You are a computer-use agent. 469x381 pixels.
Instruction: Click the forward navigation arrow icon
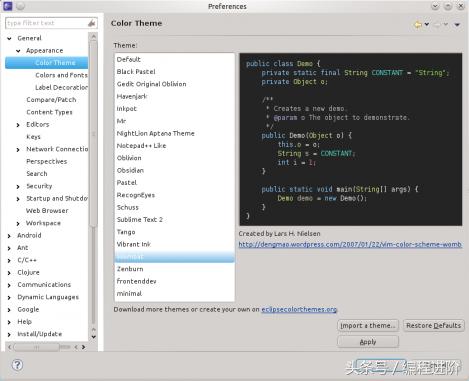[x=437, y=24]
